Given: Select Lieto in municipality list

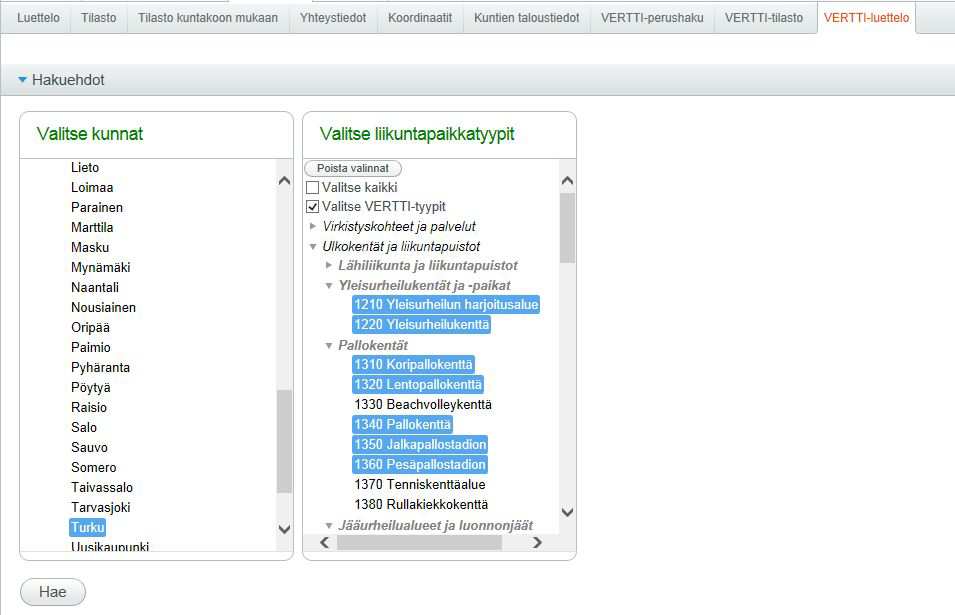Looking at the screenshot, I should 85,167.
